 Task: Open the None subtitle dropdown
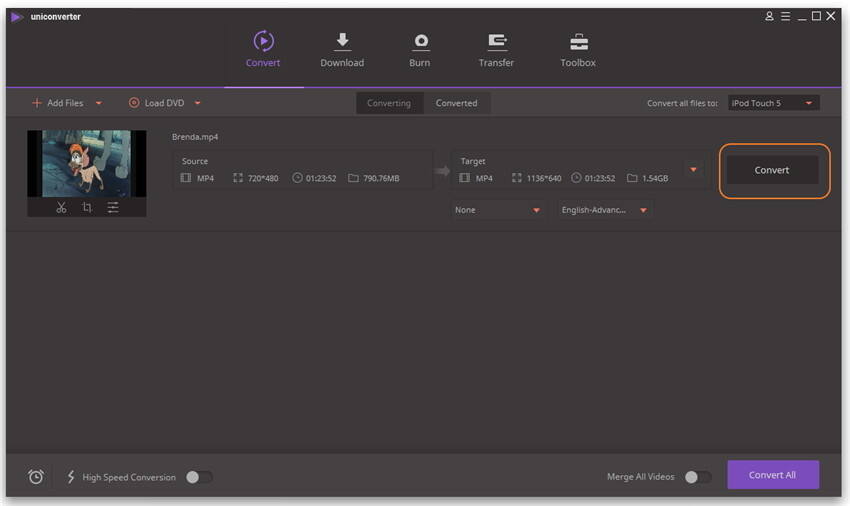pos(497,210)
